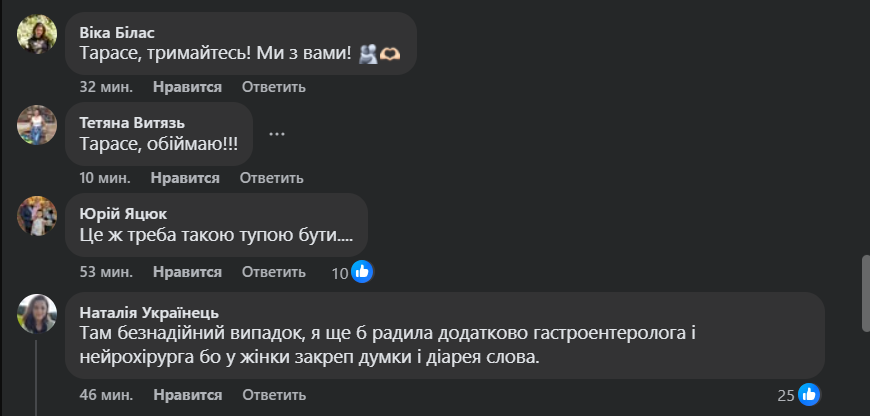Open the three-dots menu on Тетяна Витязь comment
This screenshot has height=416, width=870.
[x=278, y=134]
